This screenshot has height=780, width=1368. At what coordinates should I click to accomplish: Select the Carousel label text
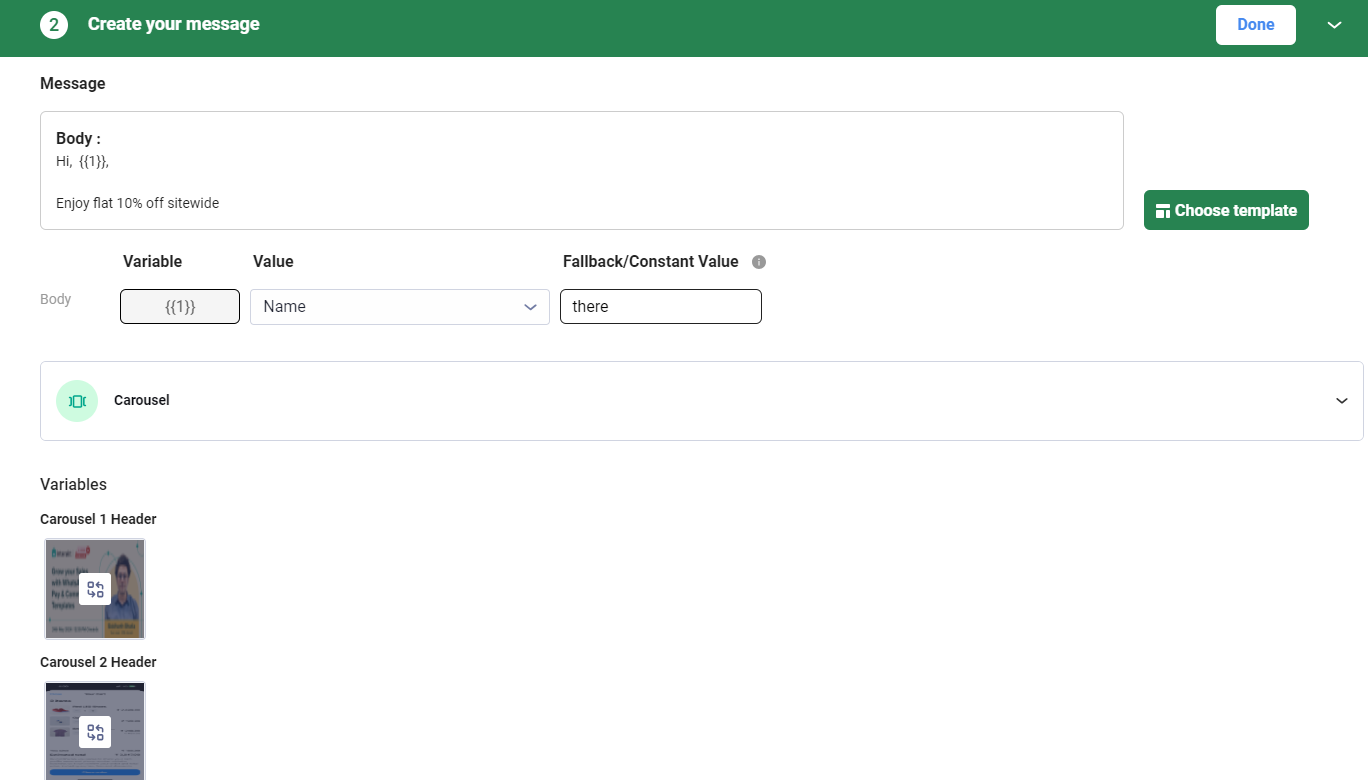[x=141, y=400]
